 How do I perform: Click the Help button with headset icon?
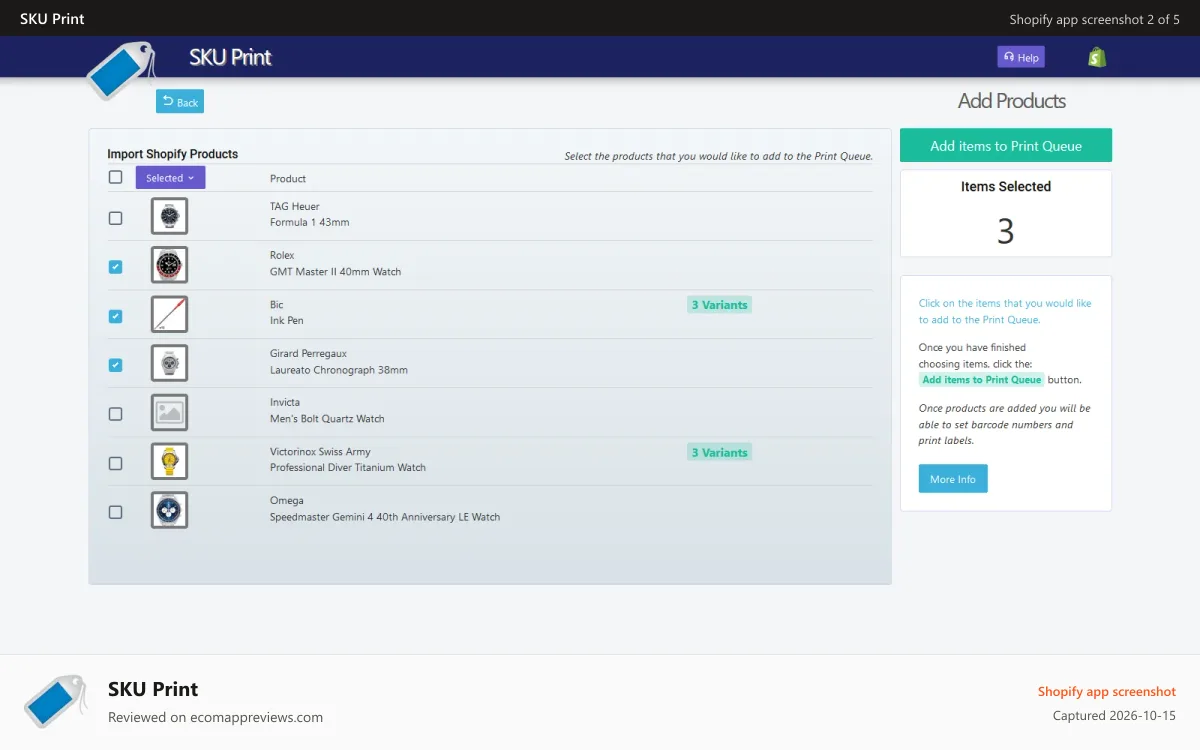(x=1021, y=57)
